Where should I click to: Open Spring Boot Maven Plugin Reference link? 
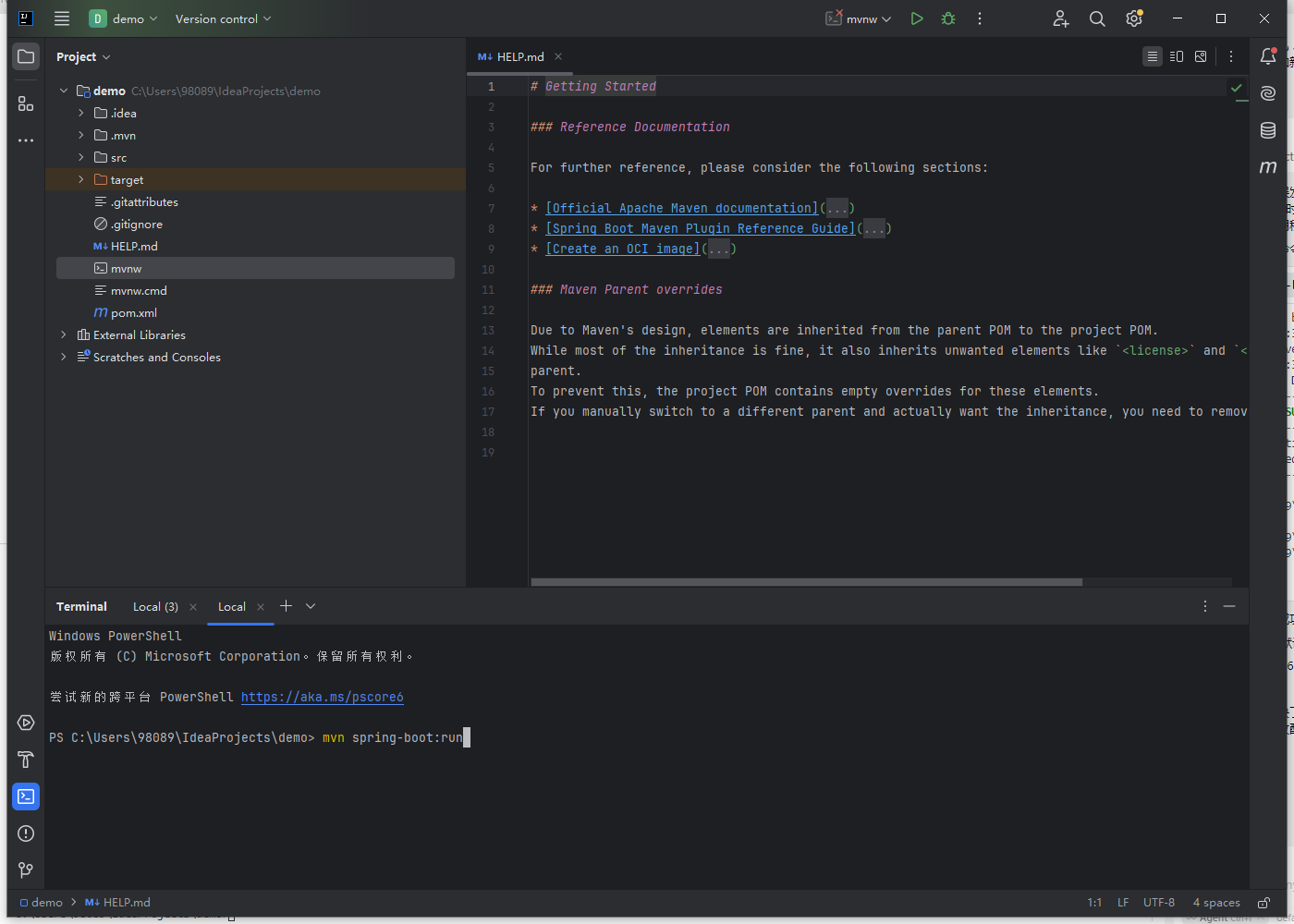701,228
